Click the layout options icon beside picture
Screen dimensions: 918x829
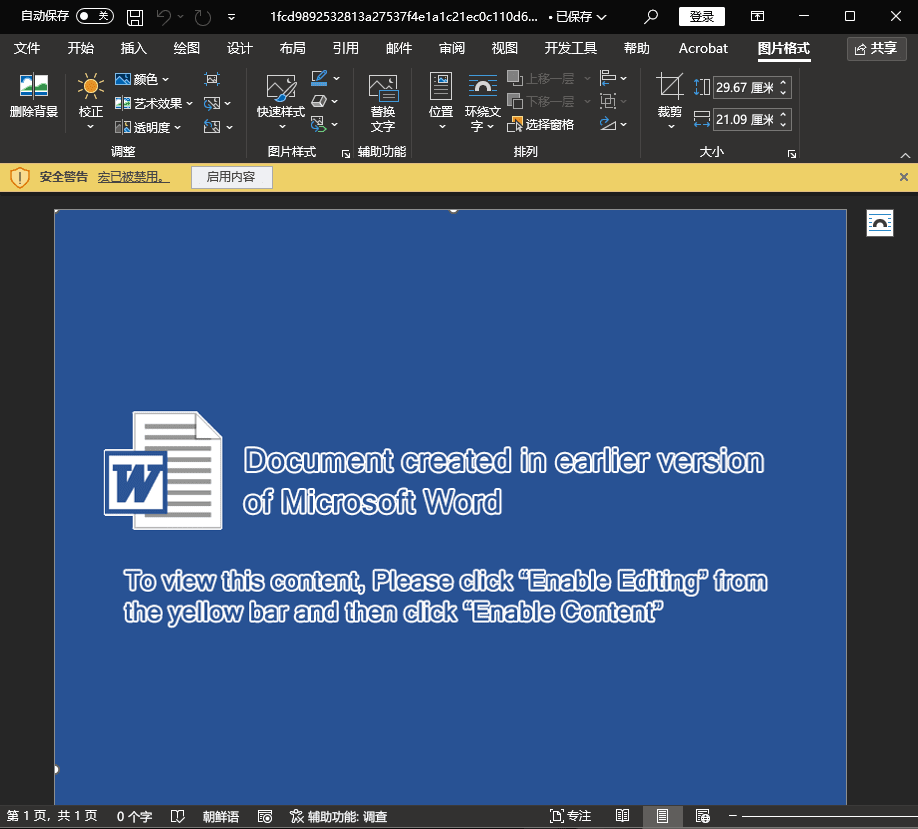point(879,223)
